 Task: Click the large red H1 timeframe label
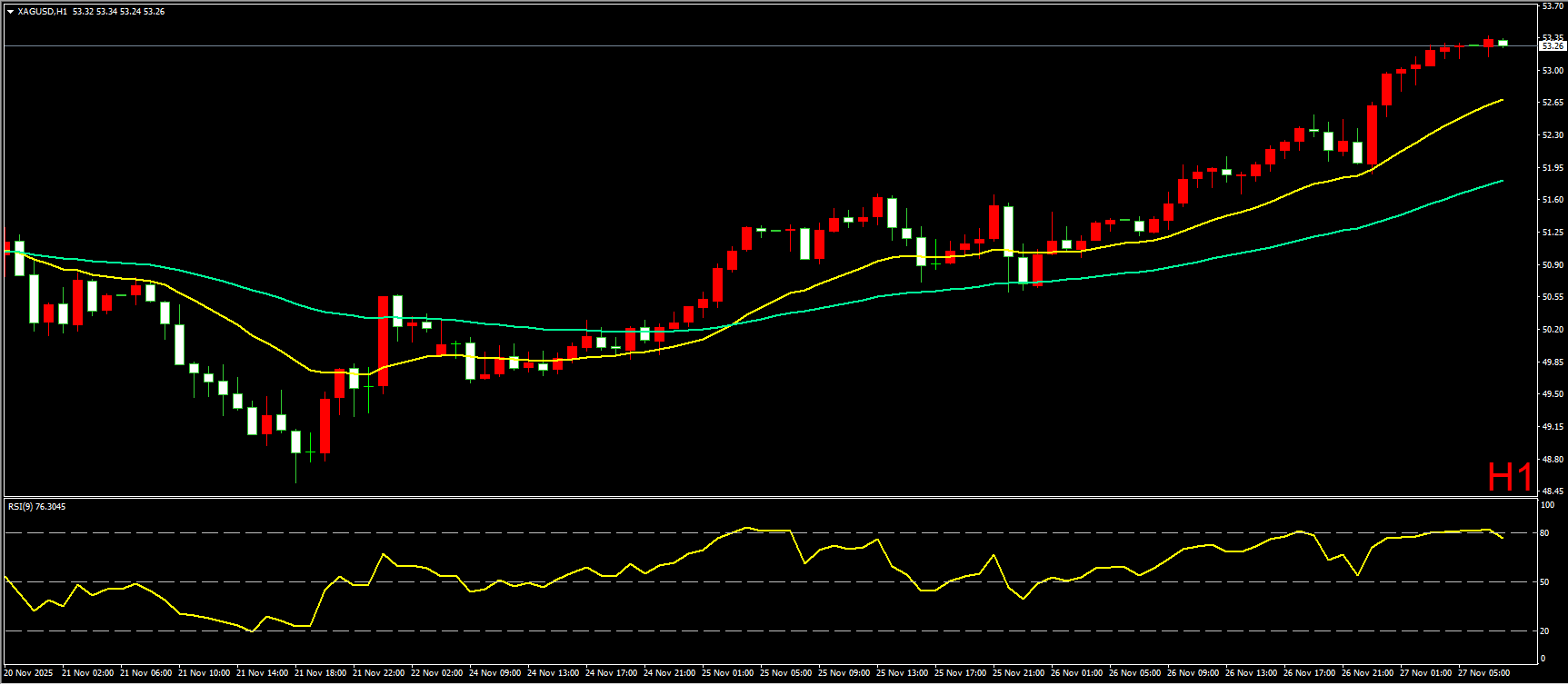point(1509,477)
